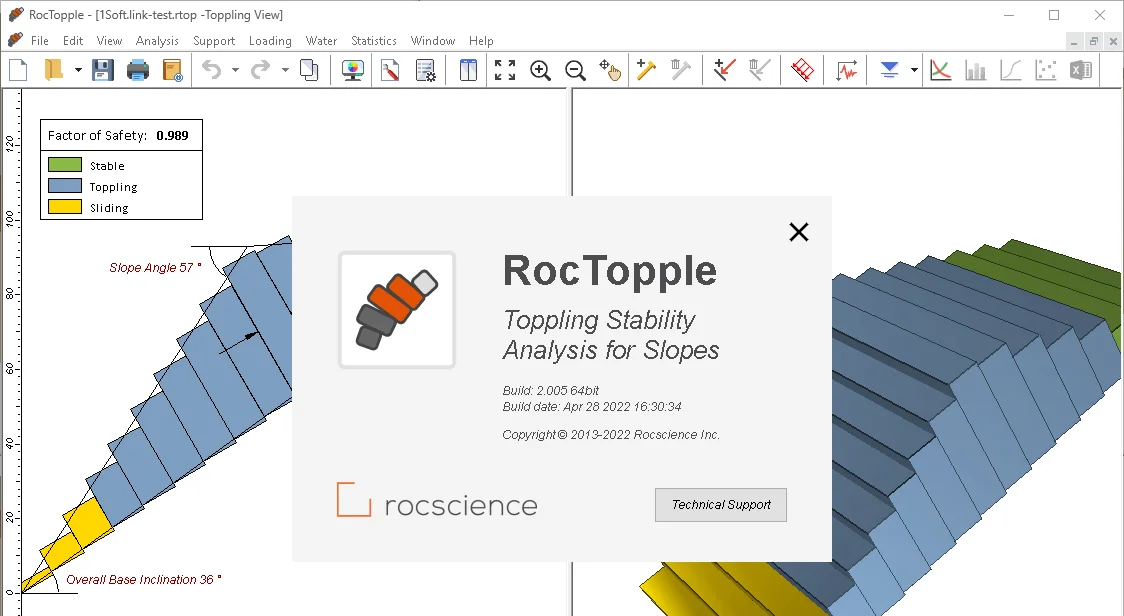This screenshot has height=616, width=1124.
Task: Open project settings wrench icon
Action: [390, 70]
